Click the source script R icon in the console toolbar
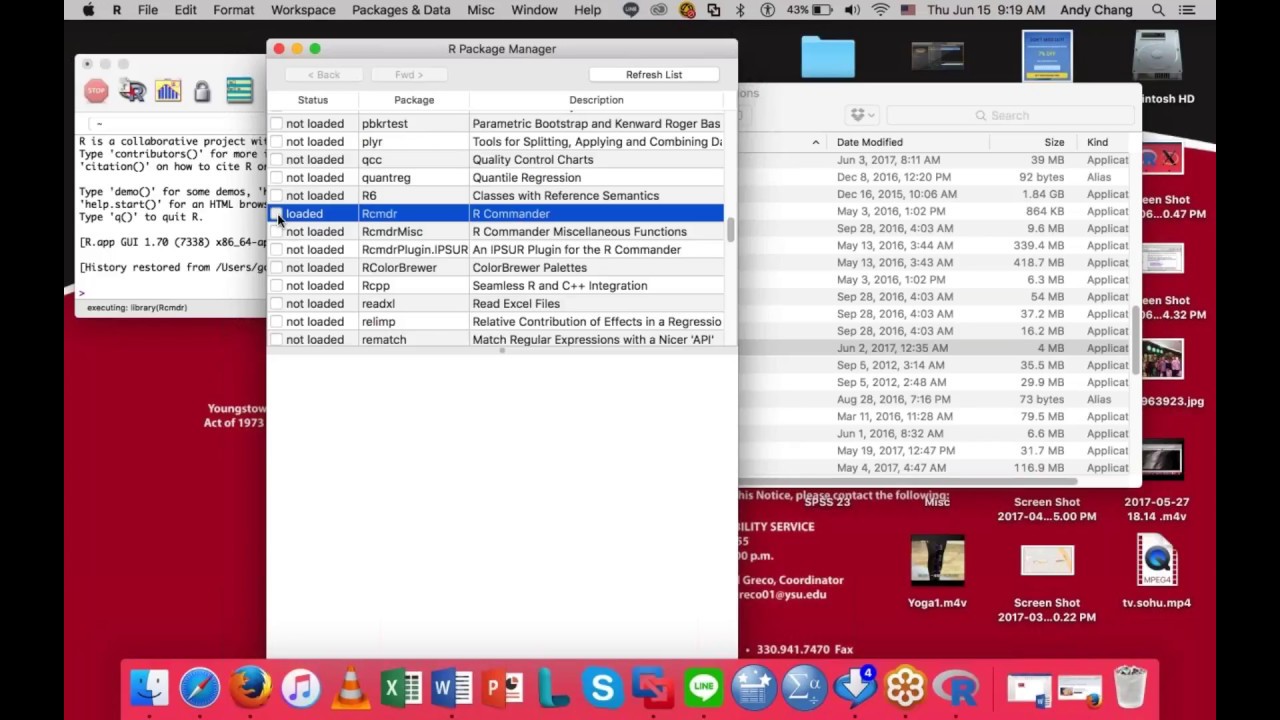Screen dimensions: 1280x720 point(132,91)
